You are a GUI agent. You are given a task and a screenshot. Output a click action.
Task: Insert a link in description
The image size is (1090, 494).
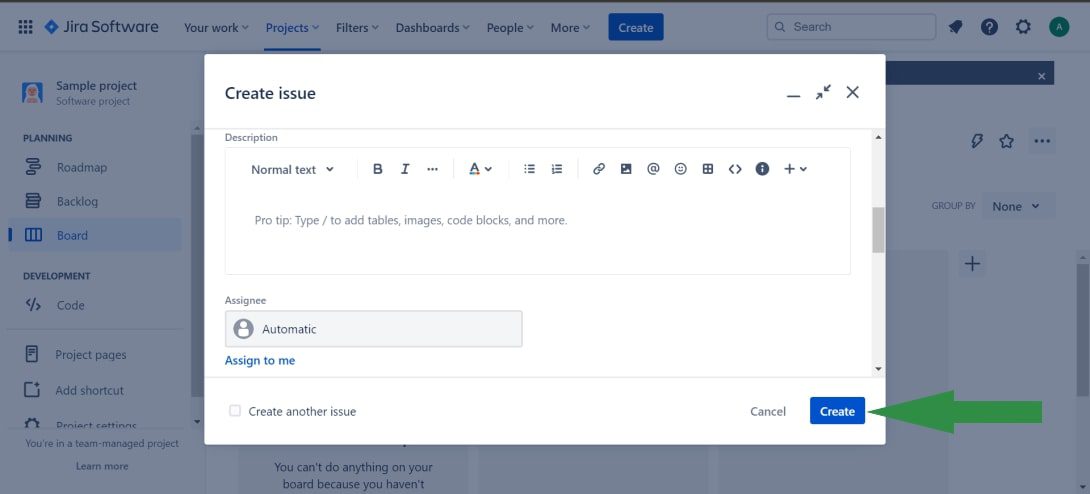pyautogui.click(x=599, y=169)
